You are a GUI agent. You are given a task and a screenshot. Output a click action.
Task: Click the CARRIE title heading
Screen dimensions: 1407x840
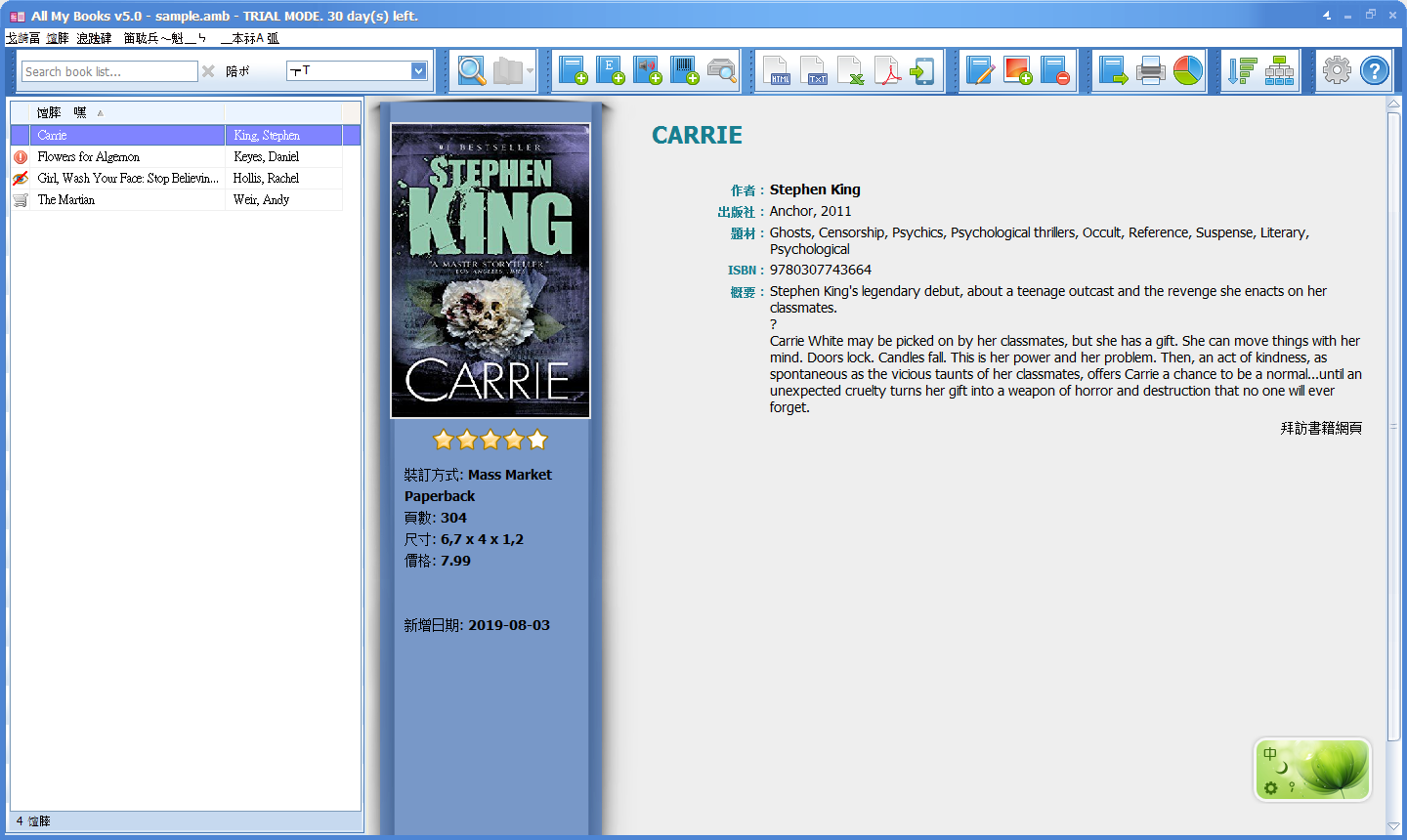tap(697, 135)
